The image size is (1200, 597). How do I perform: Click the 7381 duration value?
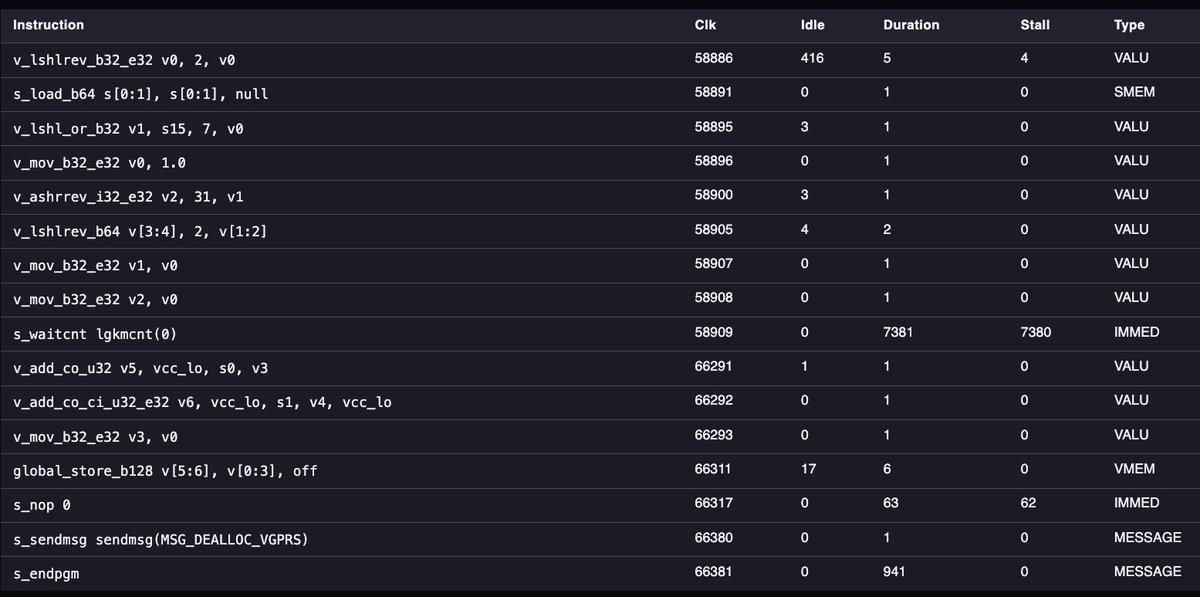click(x=899, y=332)
